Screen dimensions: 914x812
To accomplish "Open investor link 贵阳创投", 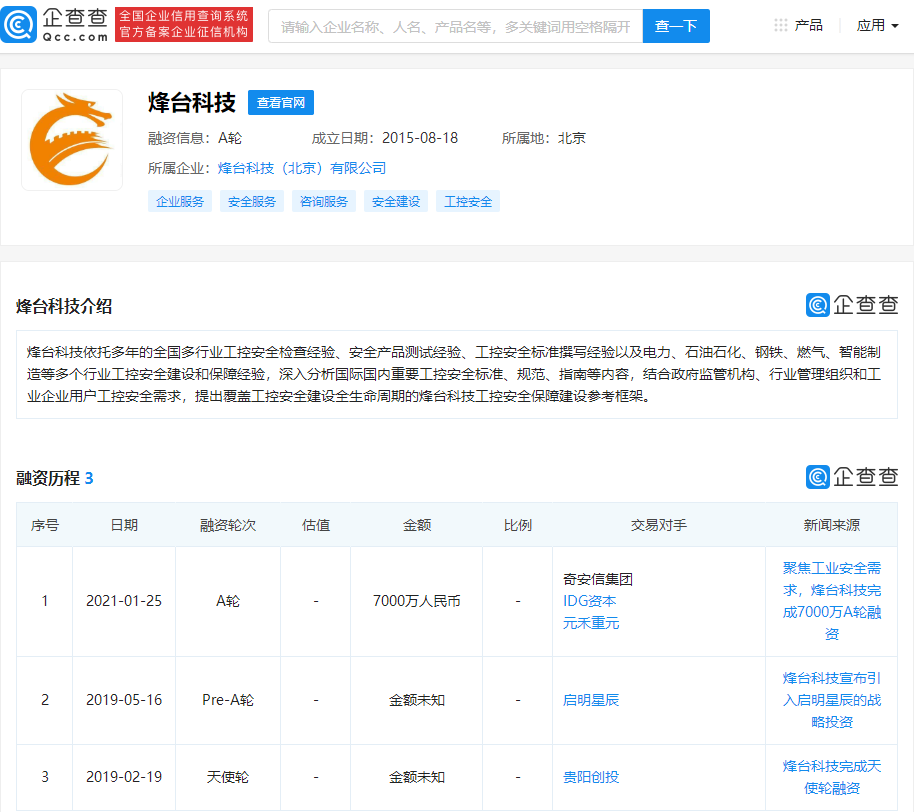I will [x=591, y=777].
